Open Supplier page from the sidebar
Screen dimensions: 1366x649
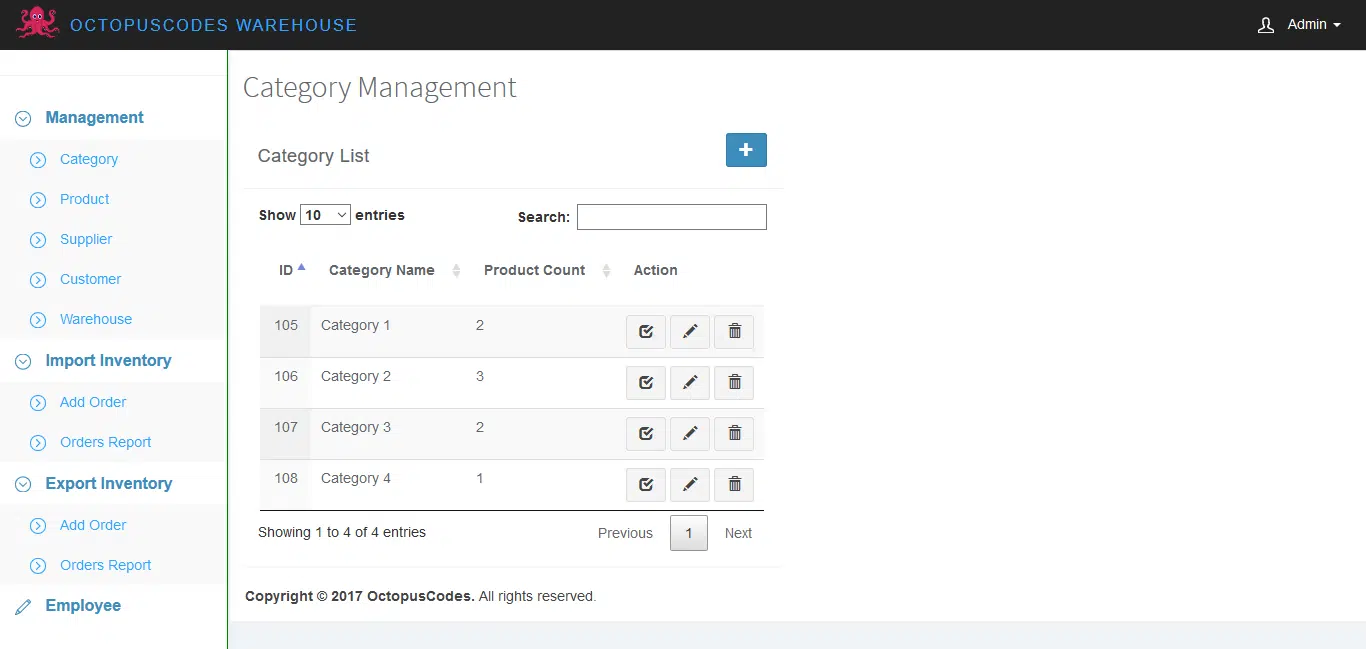point(86,239)
